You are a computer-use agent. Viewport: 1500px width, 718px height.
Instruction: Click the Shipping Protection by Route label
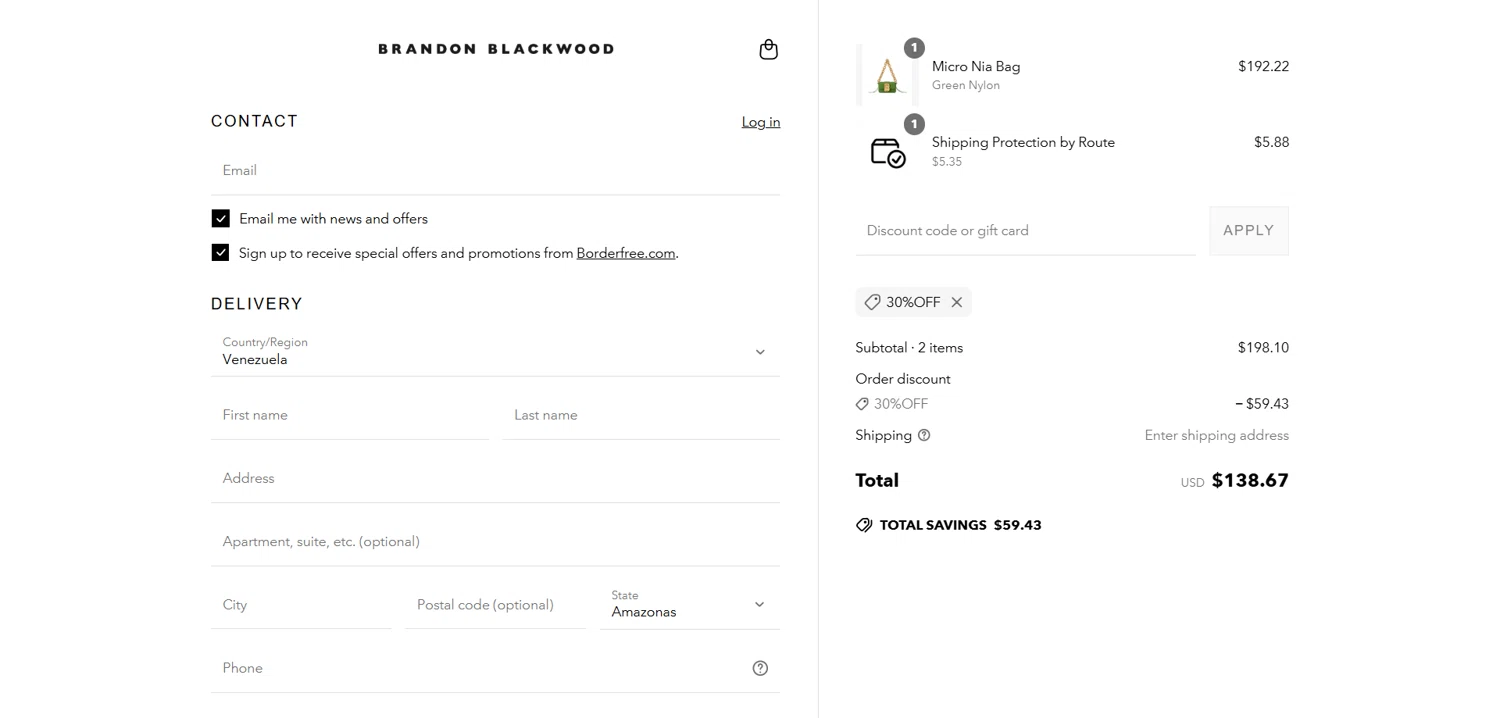[x=1023, y=143]
